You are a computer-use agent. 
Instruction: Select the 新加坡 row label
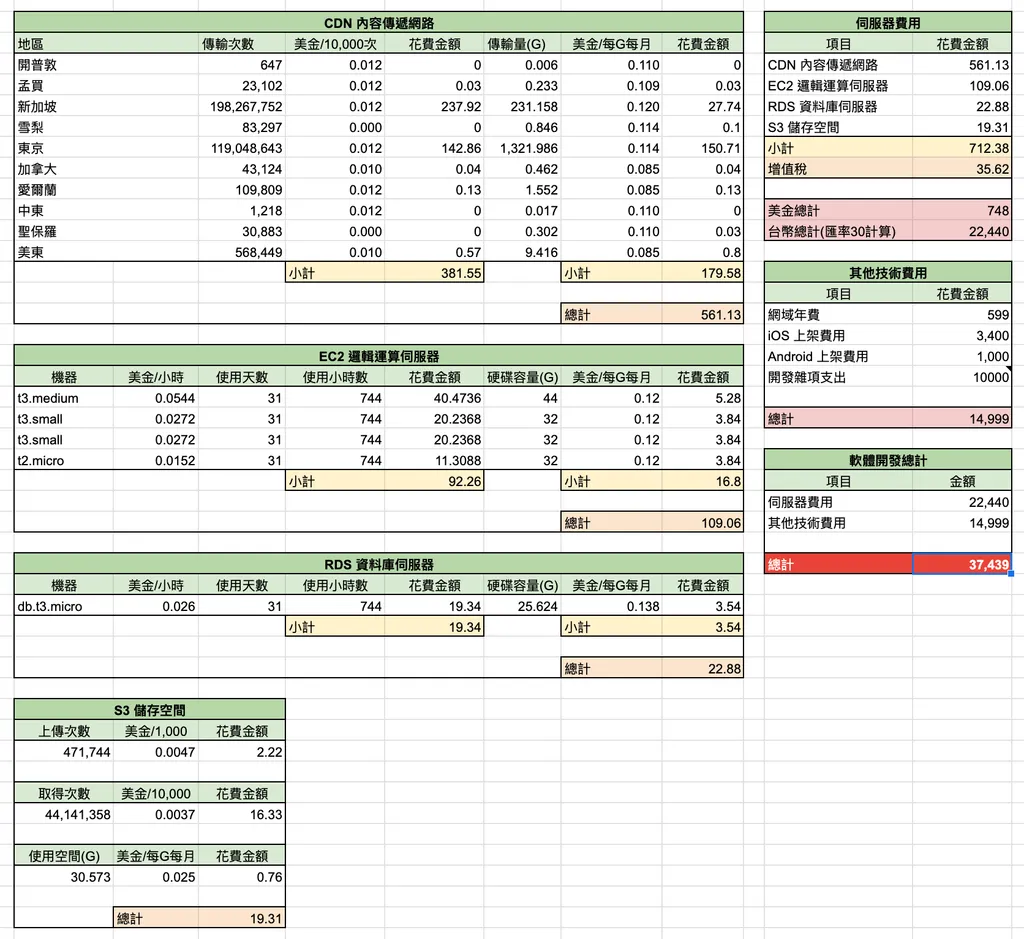click(x=106, y=106)
